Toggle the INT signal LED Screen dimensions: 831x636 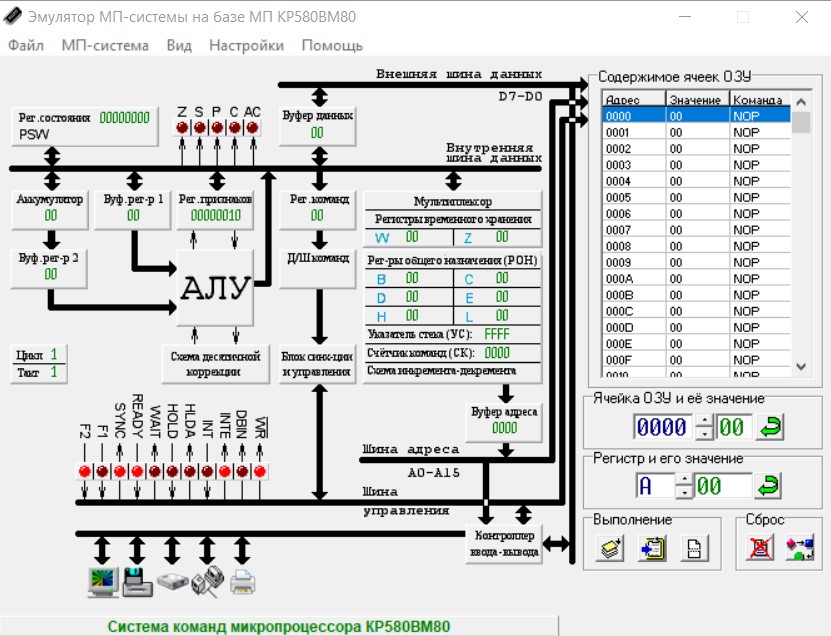coord(207,471)
